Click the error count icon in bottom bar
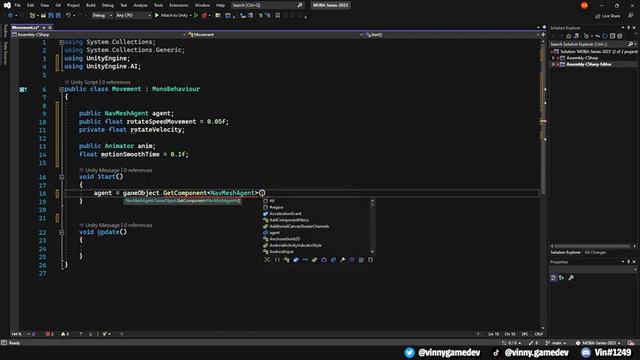Viewport: 640px width, 360px height. click(x=49, y=334)
